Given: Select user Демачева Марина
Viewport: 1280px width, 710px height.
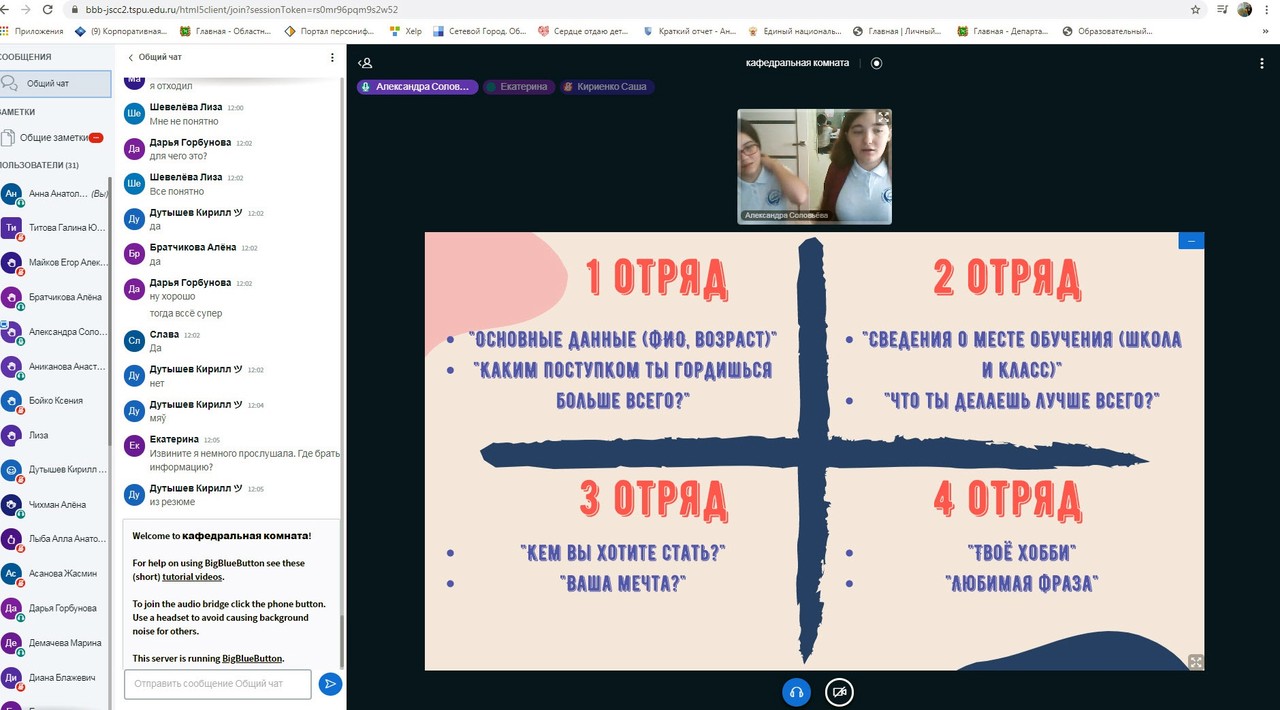Looking at the screenshot, I should click(55, 643).
